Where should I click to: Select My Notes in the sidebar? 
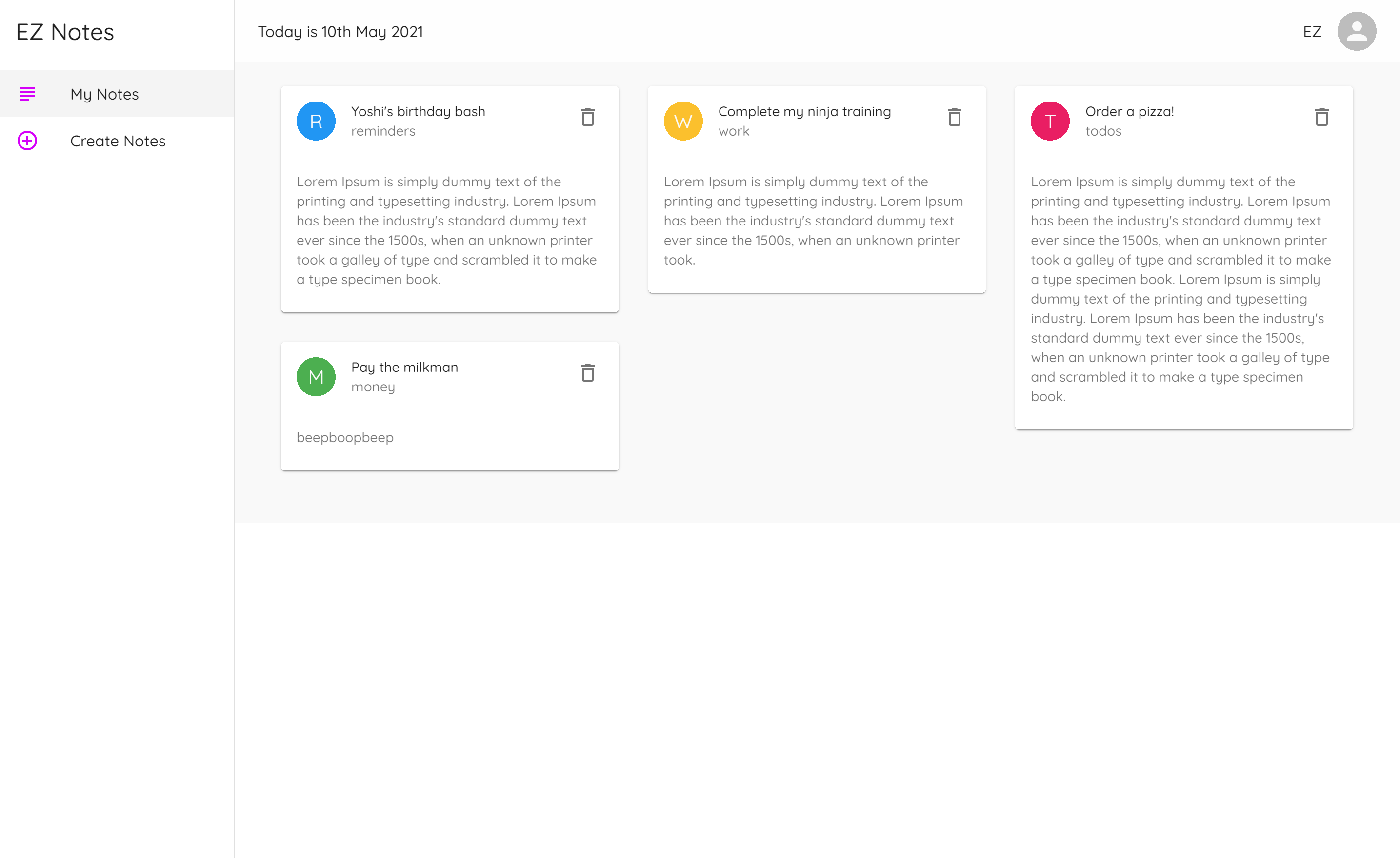coord(104,94)
